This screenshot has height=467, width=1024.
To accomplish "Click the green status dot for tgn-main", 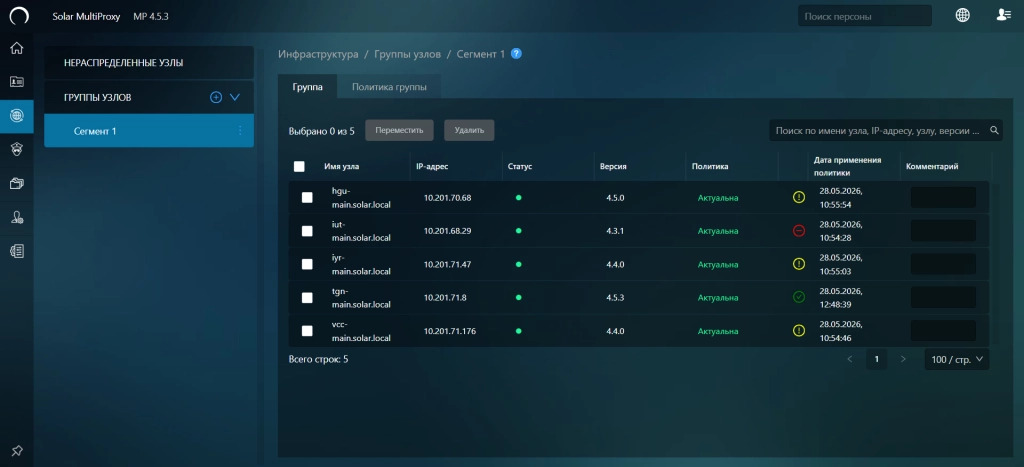I will (519, 297).
